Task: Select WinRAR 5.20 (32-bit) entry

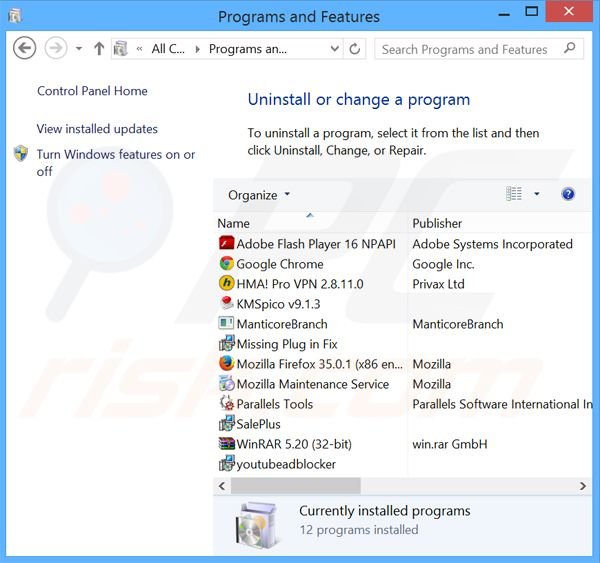Action: pos(294,444)
